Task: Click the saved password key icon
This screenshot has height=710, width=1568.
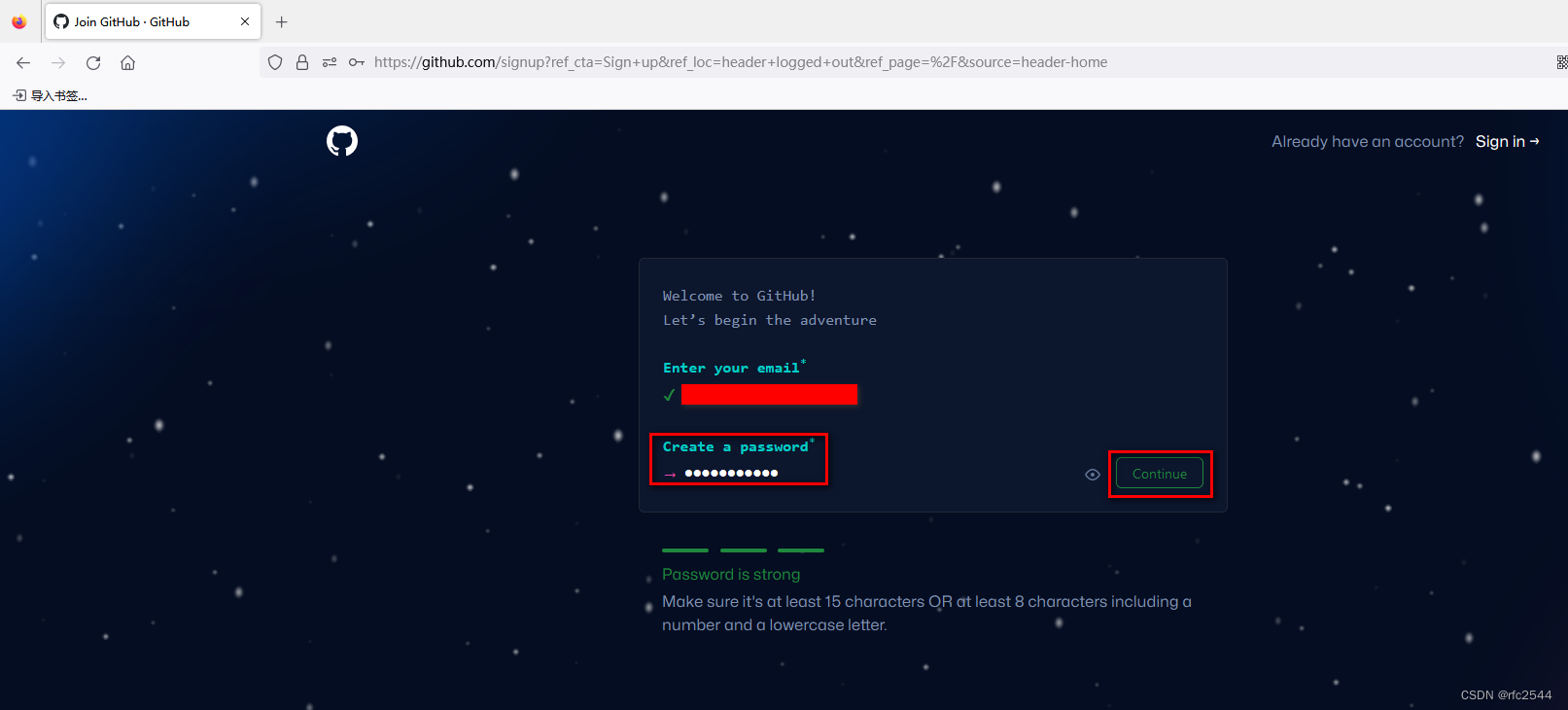Action: (357, 62)
